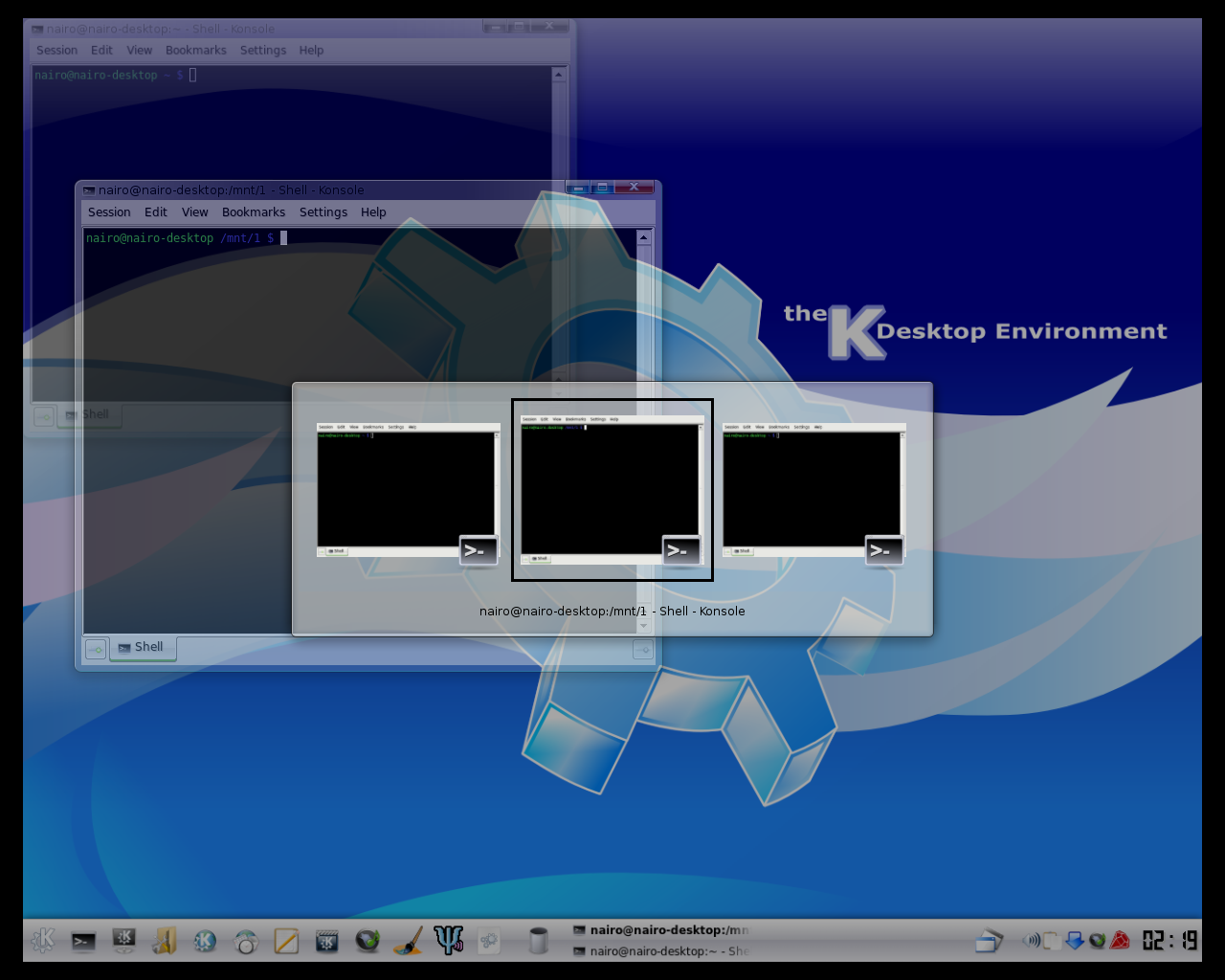The width and height of the screenshot is (1225, 980).
Task: Launch Konsole from the panel terminal icon
Action: point(83,942)
